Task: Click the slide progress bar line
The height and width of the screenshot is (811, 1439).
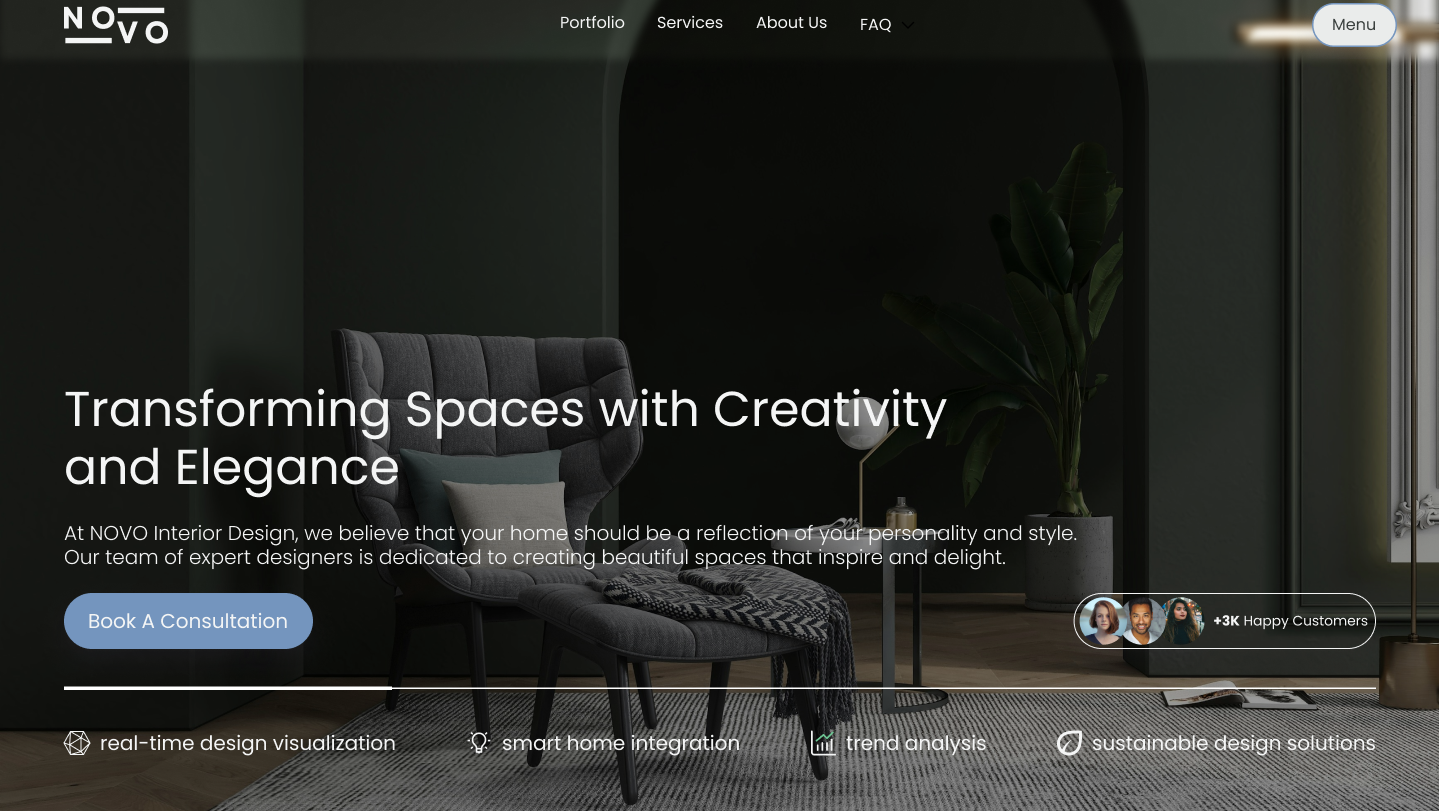Action: [720, 688]
